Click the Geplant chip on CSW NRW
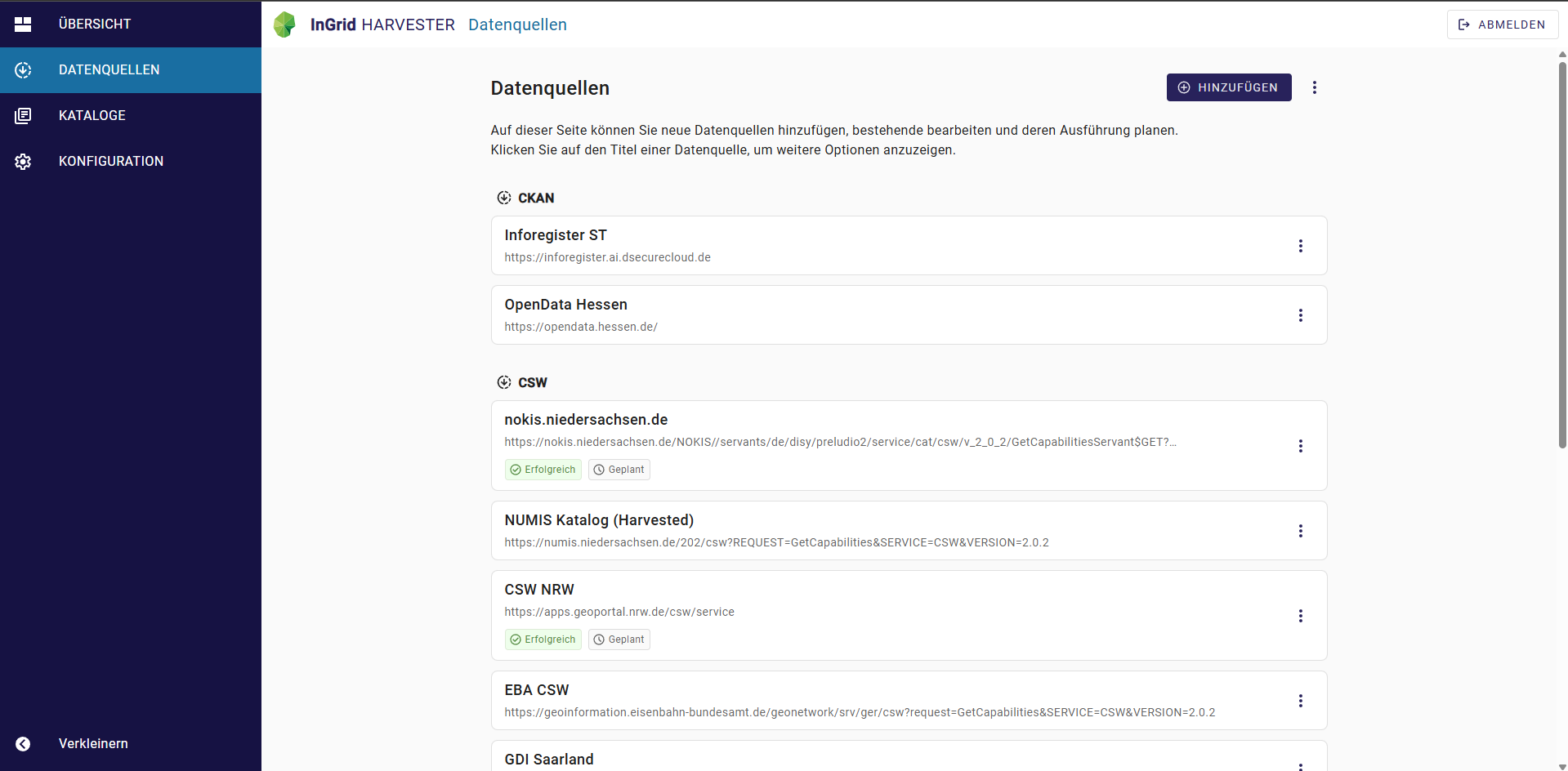Image resolution: width=1568 pixels, height=771 pixels. pos(619,640)
